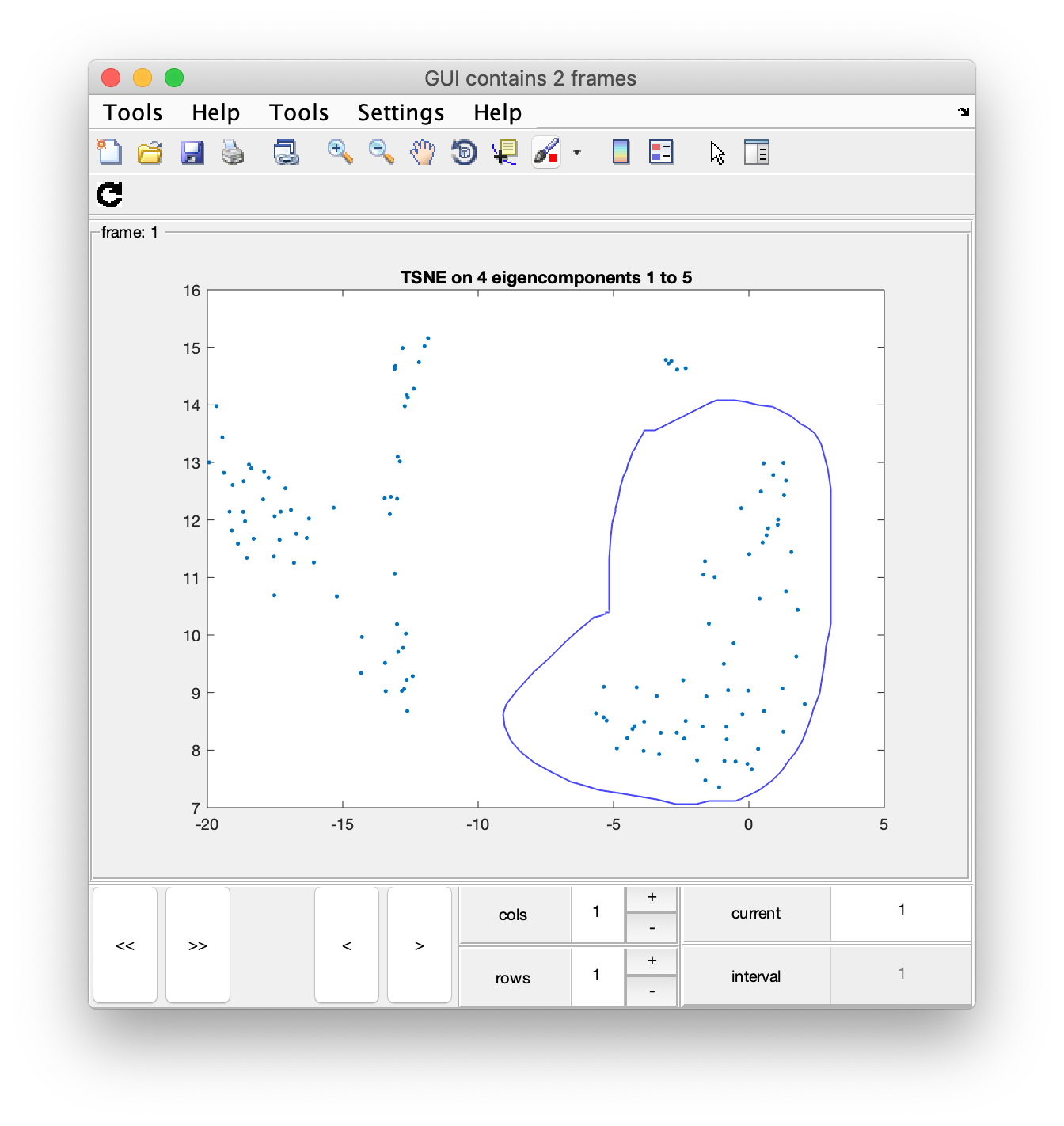Maximize the window with green button

tap(174, 78)
